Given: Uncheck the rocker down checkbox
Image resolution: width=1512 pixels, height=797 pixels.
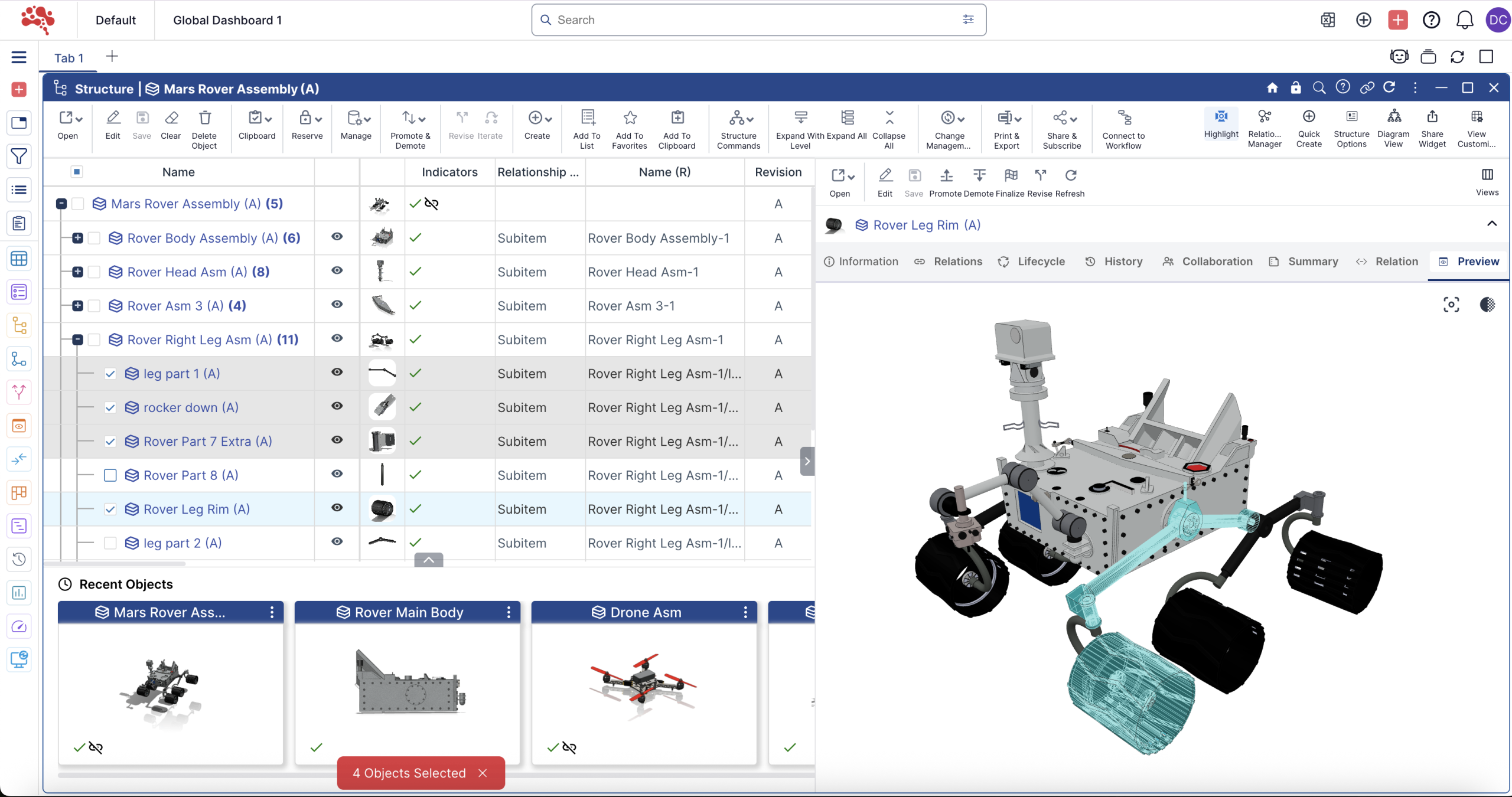Looking at the screenshot, I should click(110, 407).
